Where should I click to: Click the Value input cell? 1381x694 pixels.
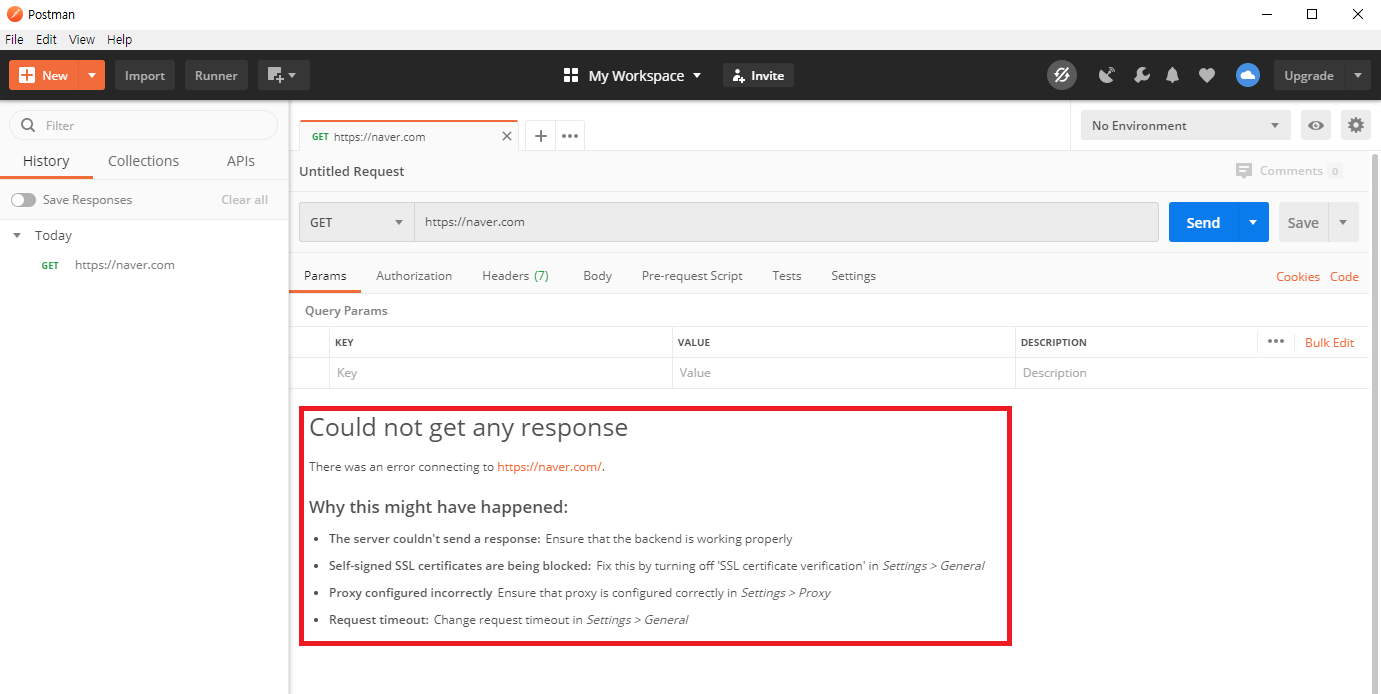pyautogui.click(x=844, y=373)
